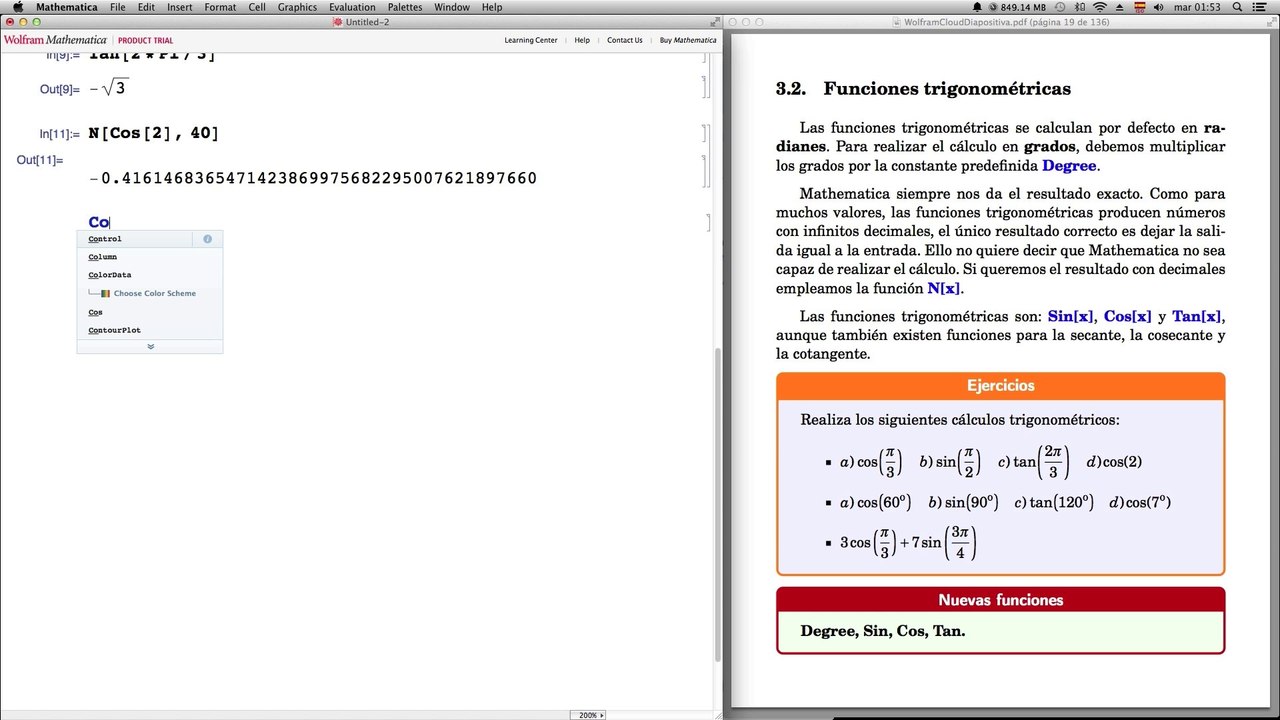Screen dimensions: 1280x720
Task: Open the Format menu
Action: 220,7
